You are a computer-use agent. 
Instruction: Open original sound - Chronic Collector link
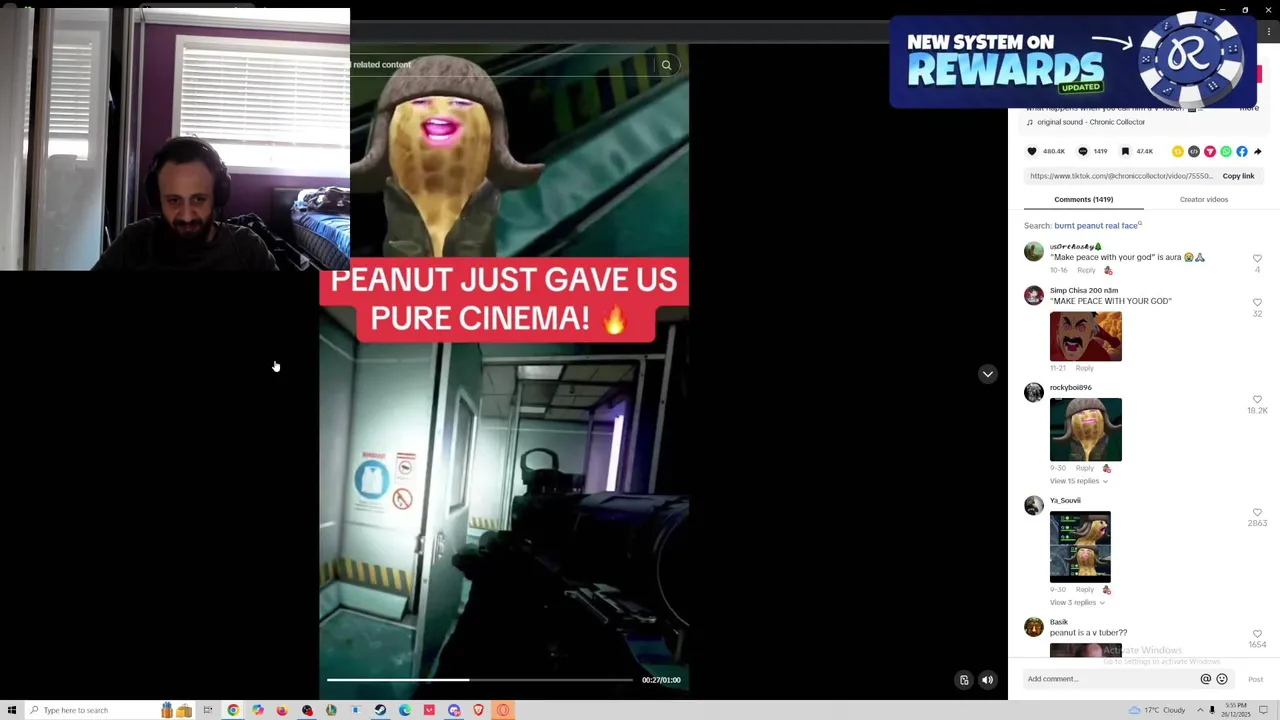[1091, 122]
